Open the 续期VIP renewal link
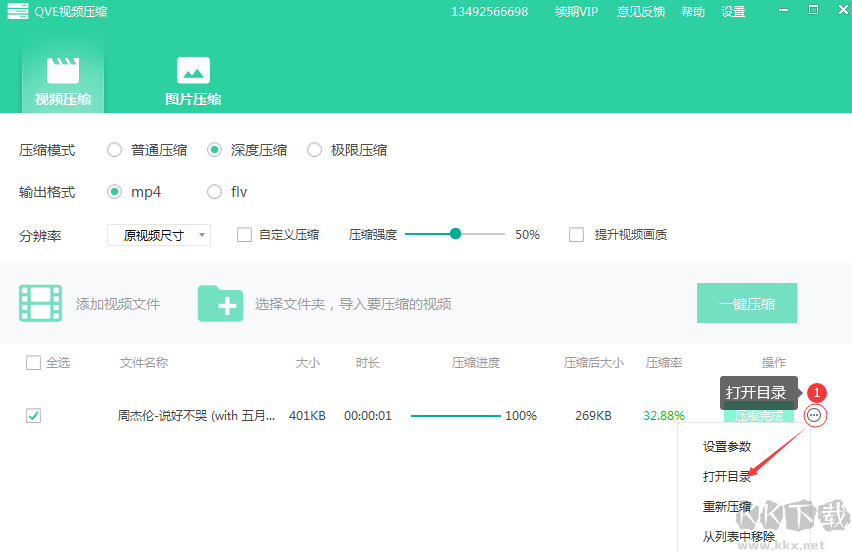 pos(576,12)
